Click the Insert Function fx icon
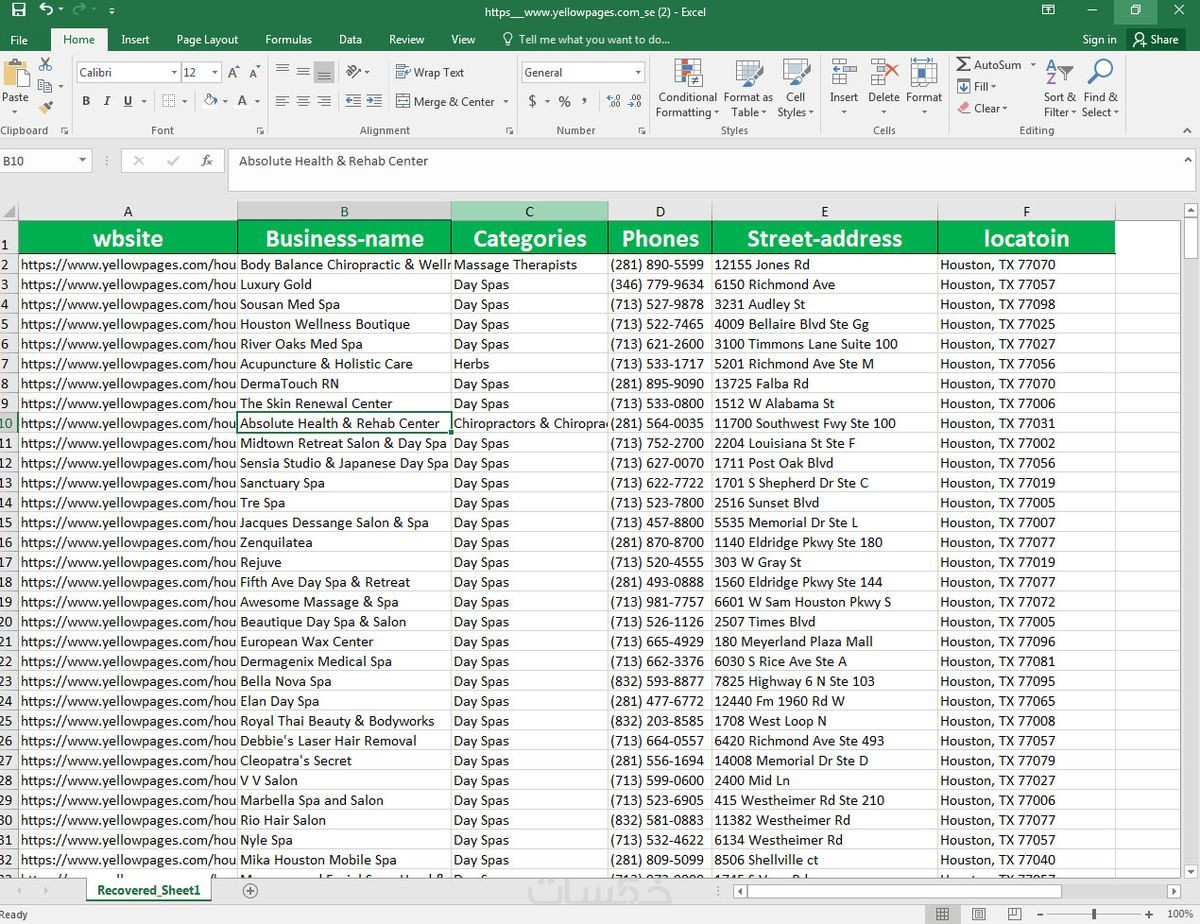The width and height of the screenshot is (1200, 924). click(x=207, y=160)
